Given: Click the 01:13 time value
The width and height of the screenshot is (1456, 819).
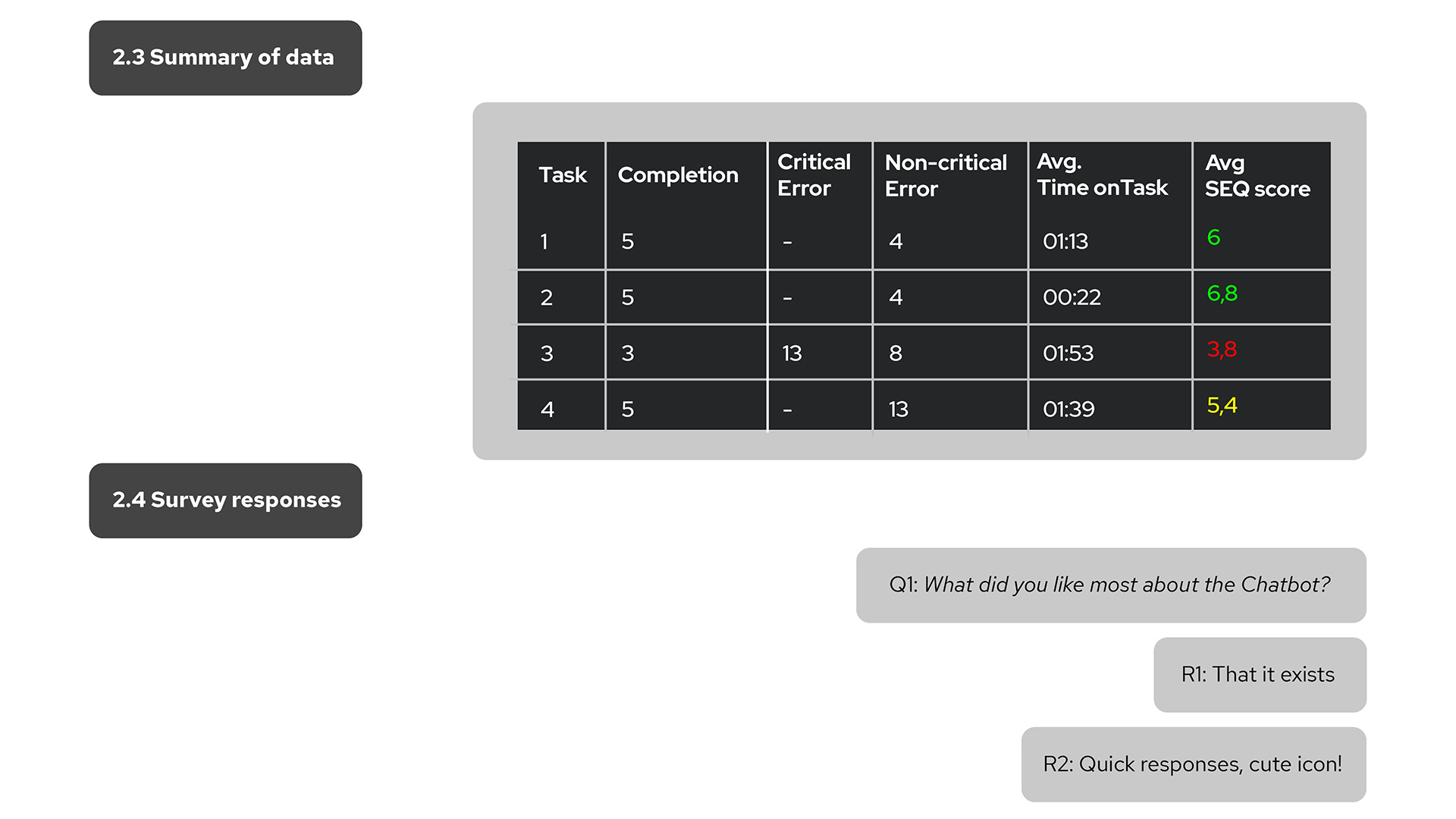Looking at the screenshot, I should click(1065, 241).
